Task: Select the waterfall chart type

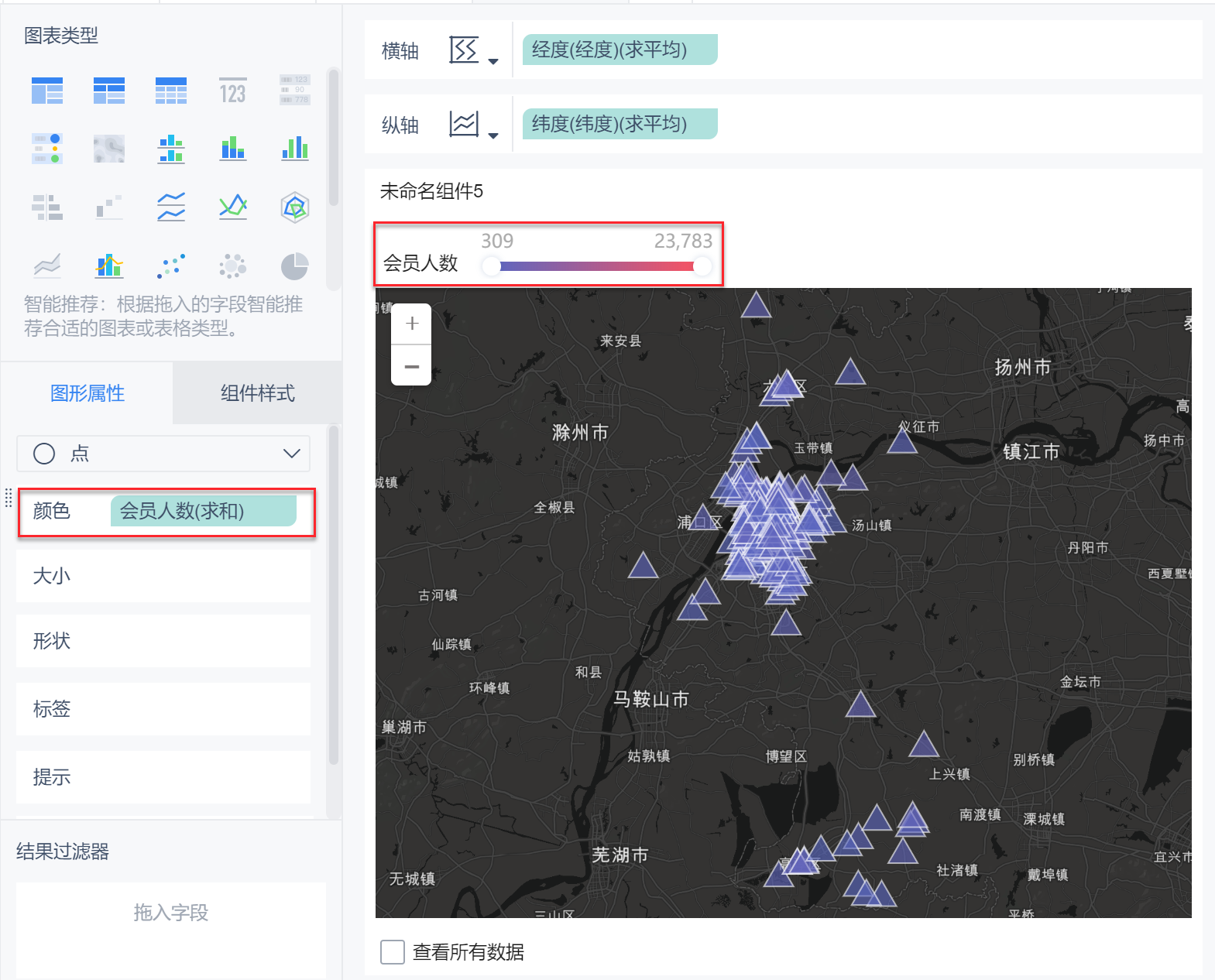Action: coord(109,207)
